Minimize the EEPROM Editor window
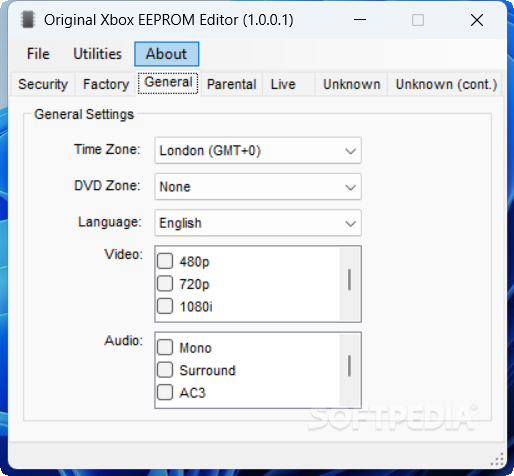 (360, 20)
